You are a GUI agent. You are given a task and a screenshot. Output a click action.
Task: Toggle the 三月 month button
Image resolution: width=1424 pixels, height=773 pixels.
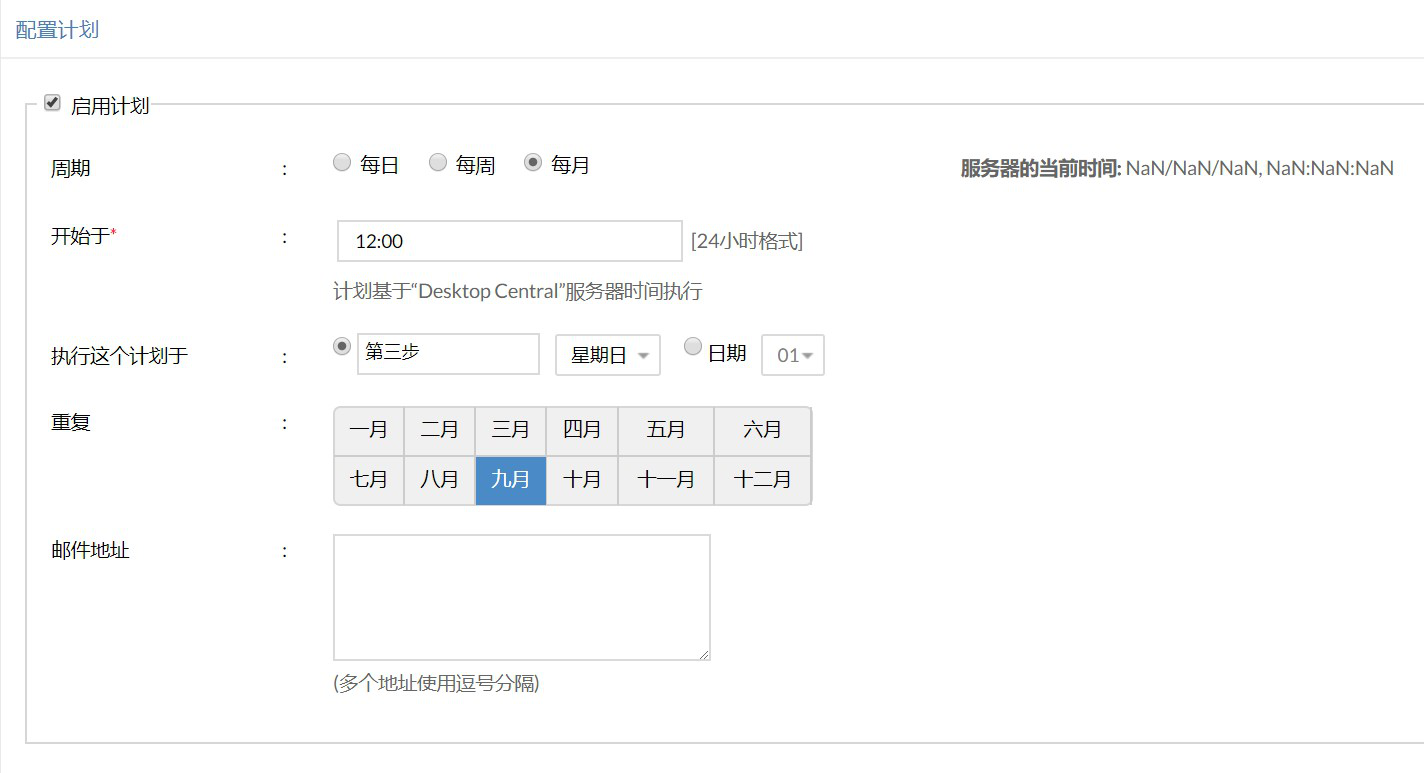[x=511, y=431]
